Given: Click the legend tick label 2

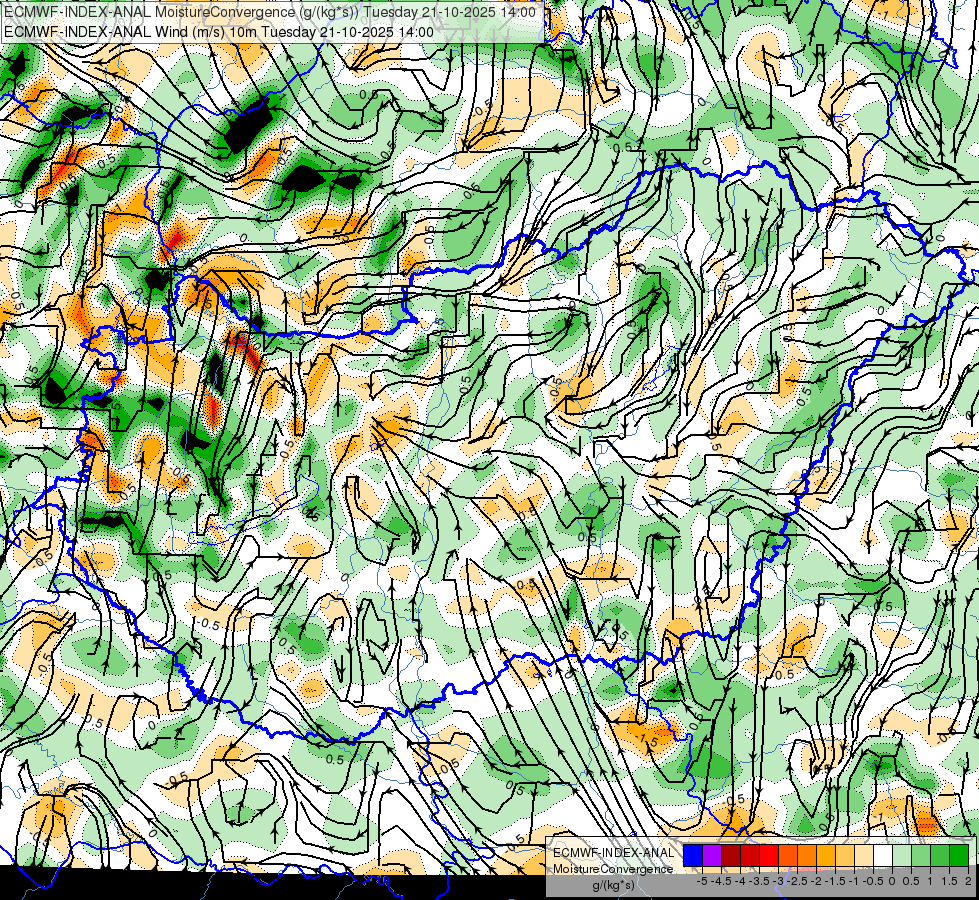Looking at the screenshot, I should click(968, 881).
